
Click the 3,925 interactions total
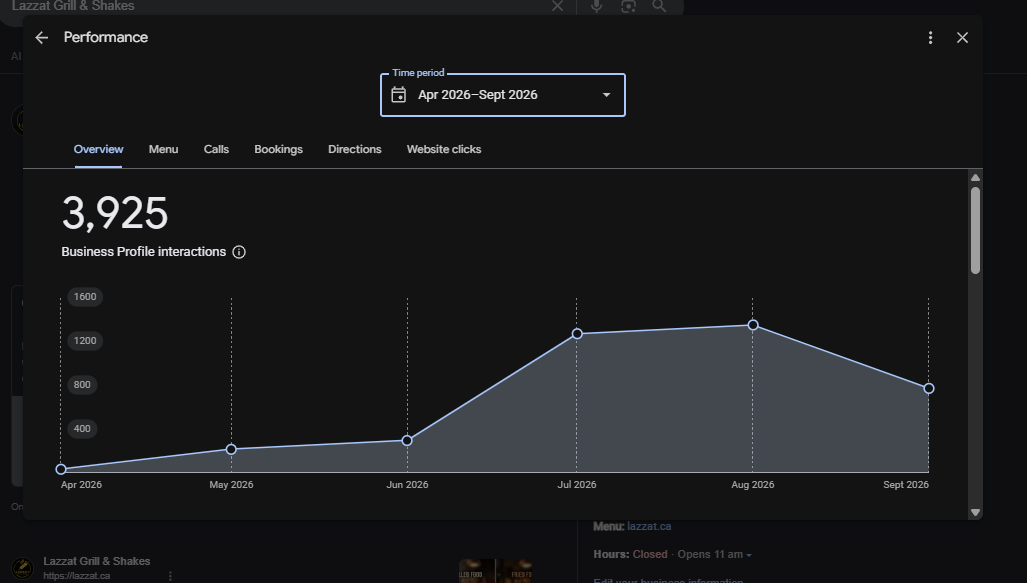[x=115, y=214]
